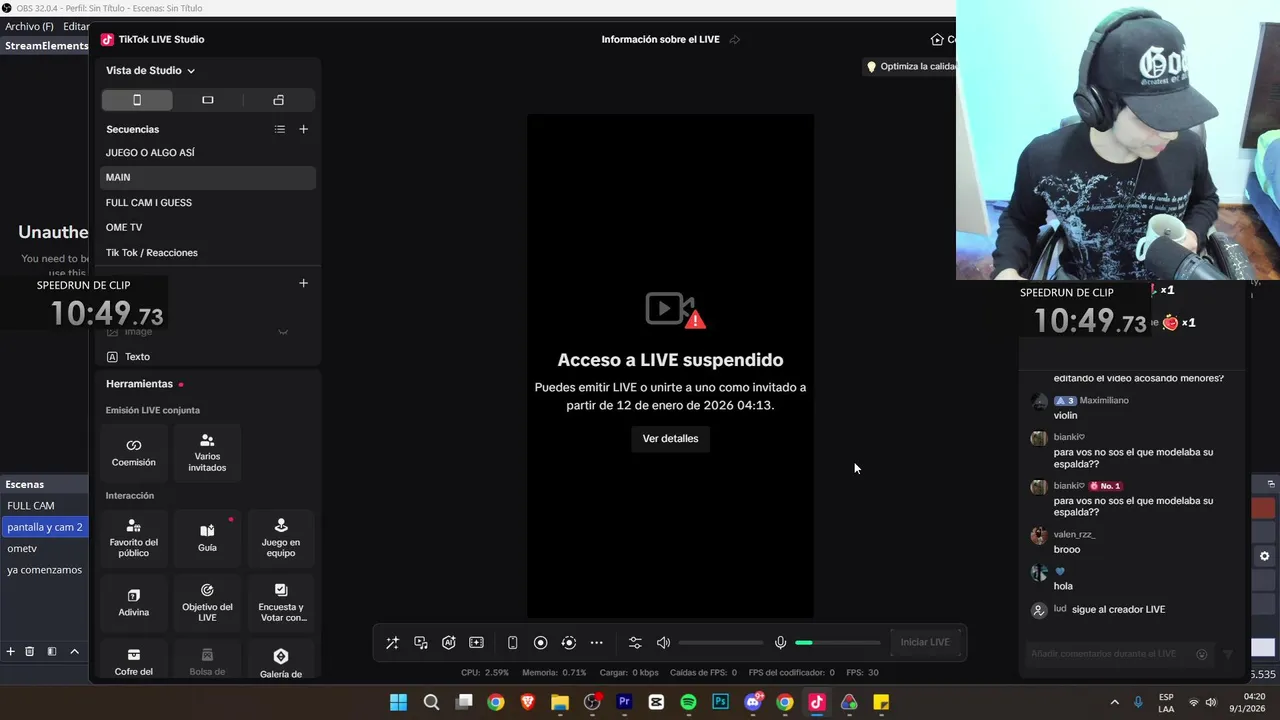Viewport: 1280px width, 720px height.
Task: Open clip film-strip icon in bottom toolbar
Action: 476,643
